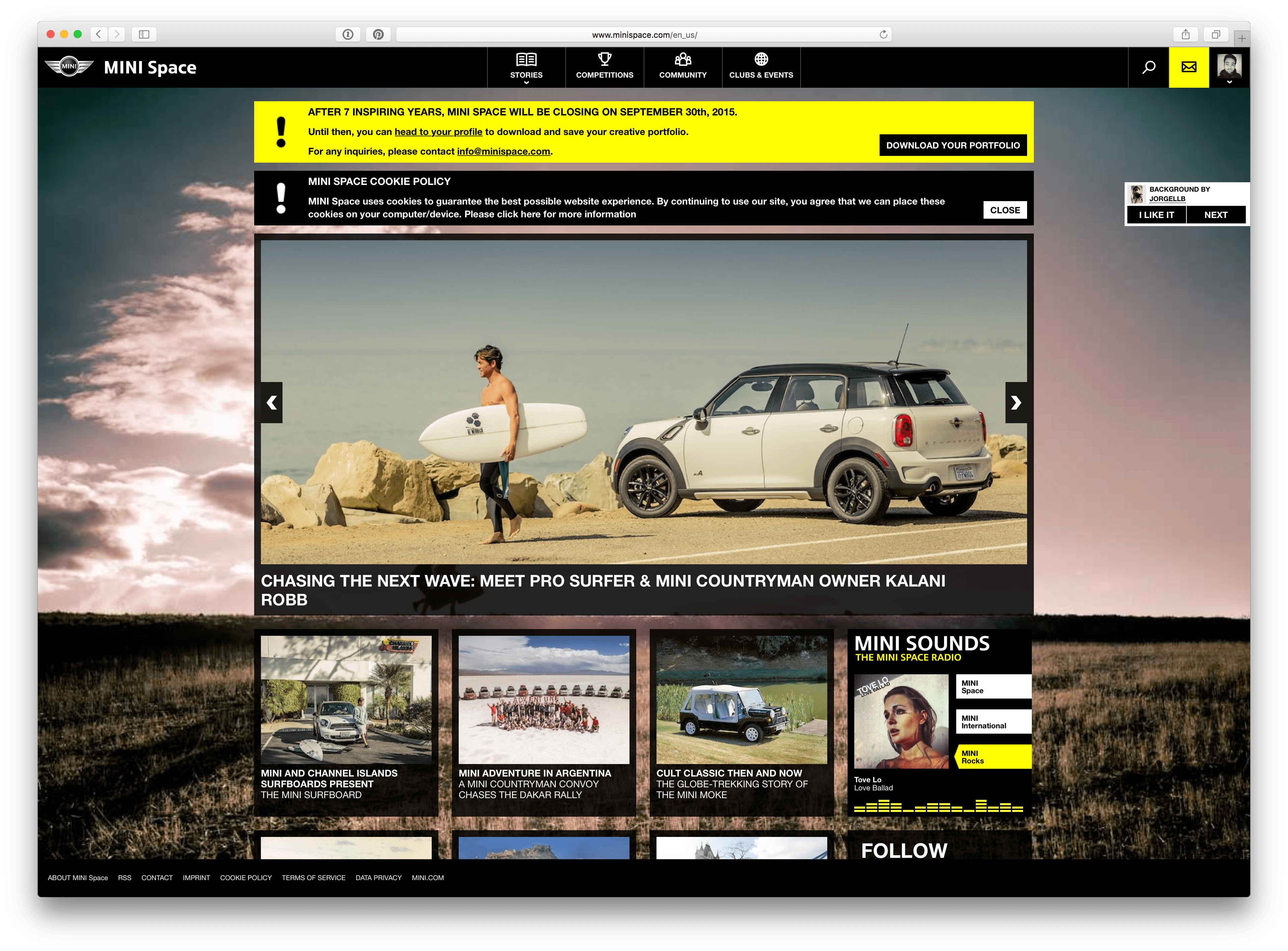Open the yellow mail envelope icon
The height and width of the screenshot is (951, 1288).
1188,67
